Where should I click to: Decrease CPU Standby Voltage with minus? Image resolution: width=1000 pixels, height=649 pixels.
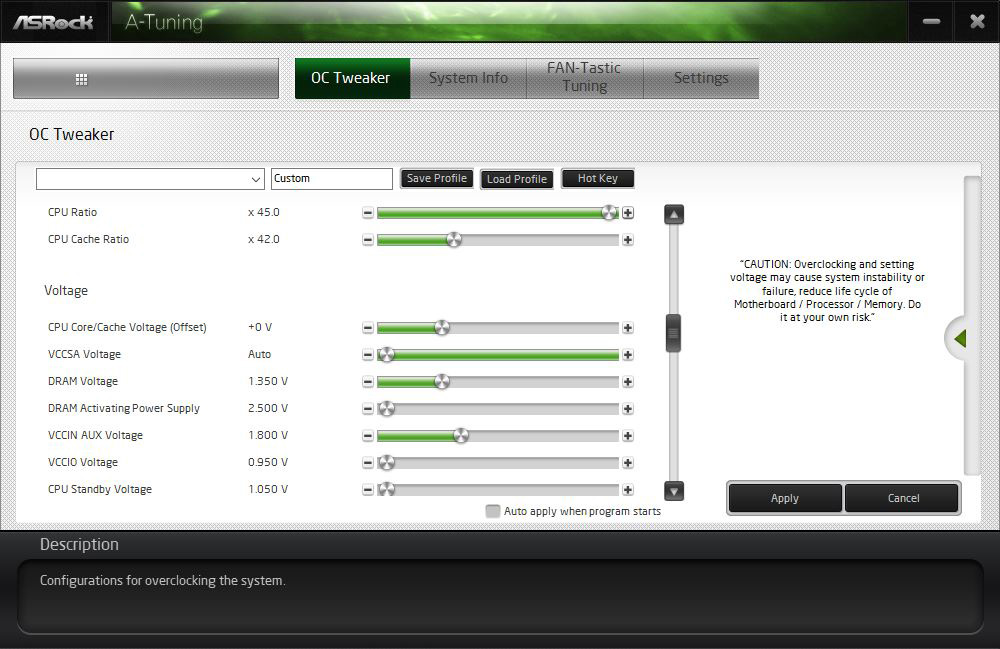pyautogui.click(x=367, y=490)
